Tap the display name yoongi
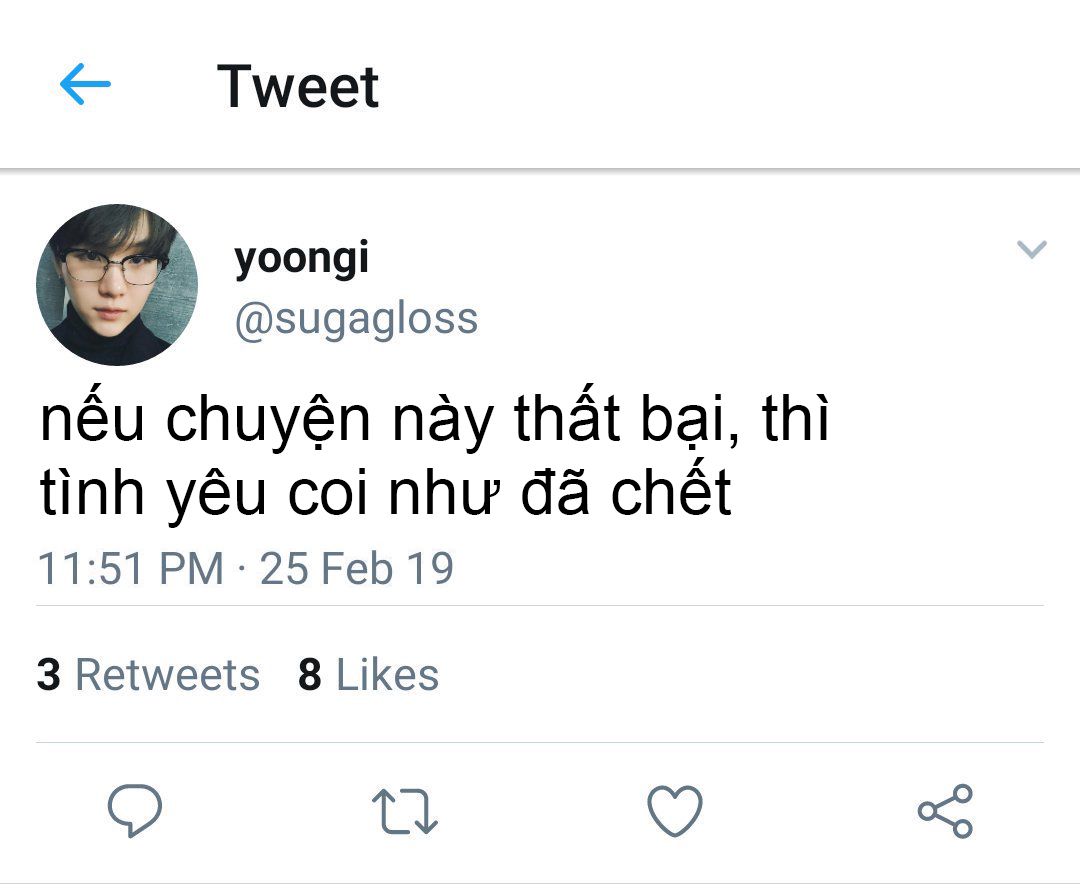Image resolution: width=1080 pixels, height=890 pixels. point(301,258)
